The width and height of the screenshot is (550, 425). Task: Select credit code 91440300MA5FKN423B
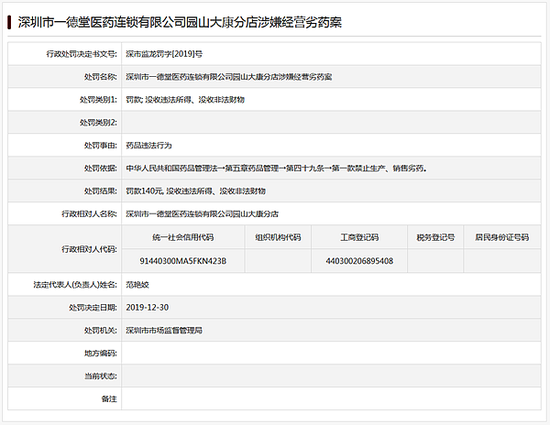pos(183,261)
